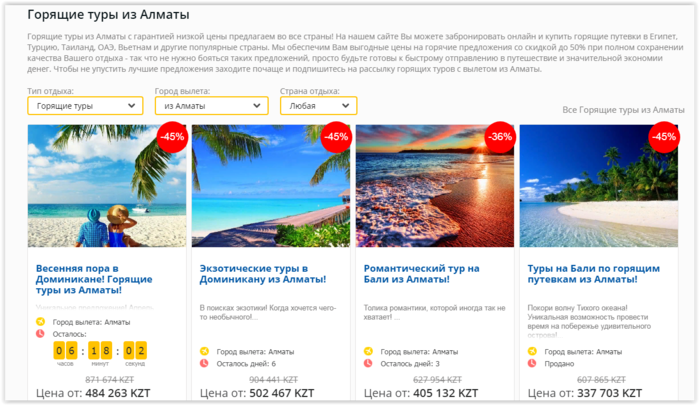
Task: Click the wooden pier tropical tour photo
Action: [271, 186]
